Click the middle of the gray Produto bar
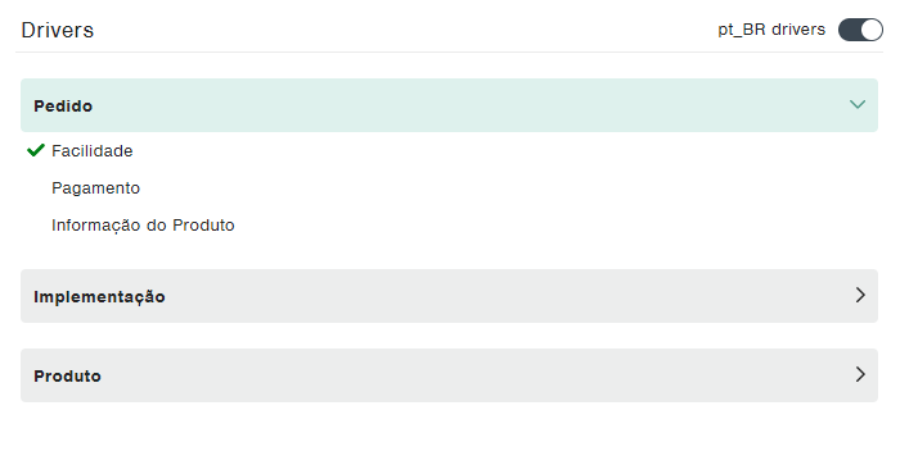Viewport: 900px width, 454px height. tap(449, 376)
